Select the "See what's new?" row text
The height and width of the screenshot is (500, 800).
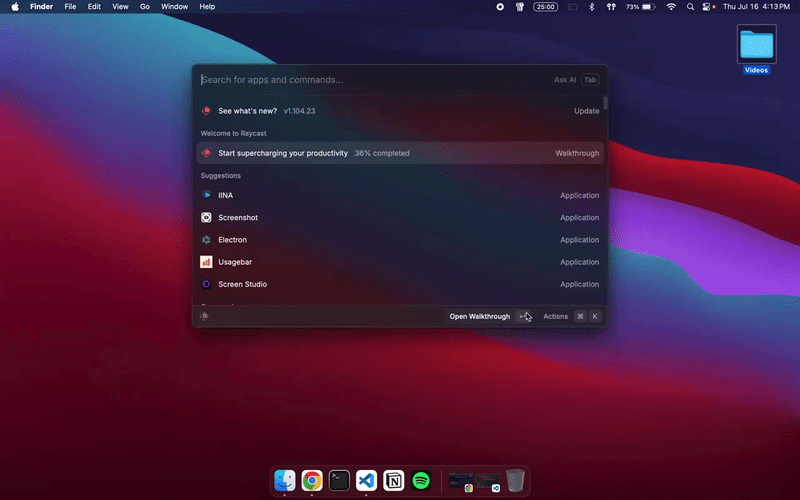pos(247,111)
